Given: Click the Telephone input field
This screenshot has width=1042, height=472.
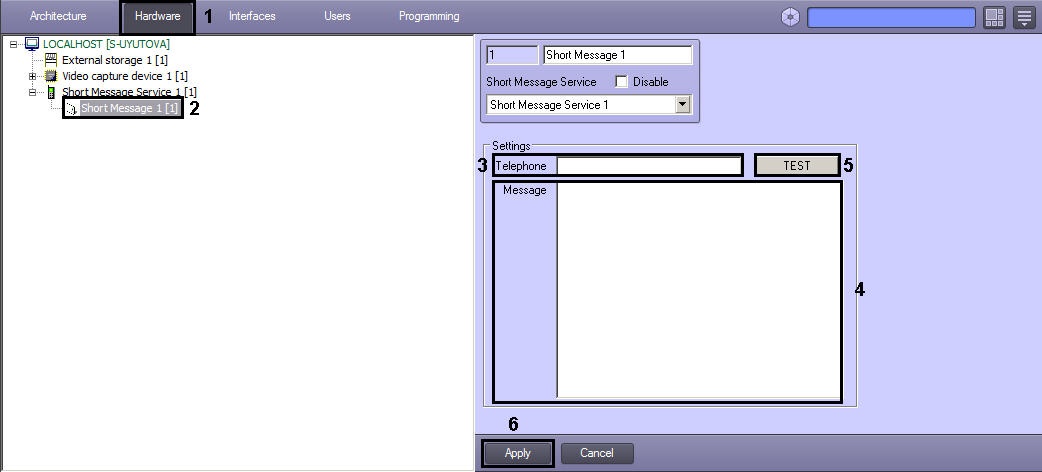Looking at the screenshot, I should [x=649, y=166].
